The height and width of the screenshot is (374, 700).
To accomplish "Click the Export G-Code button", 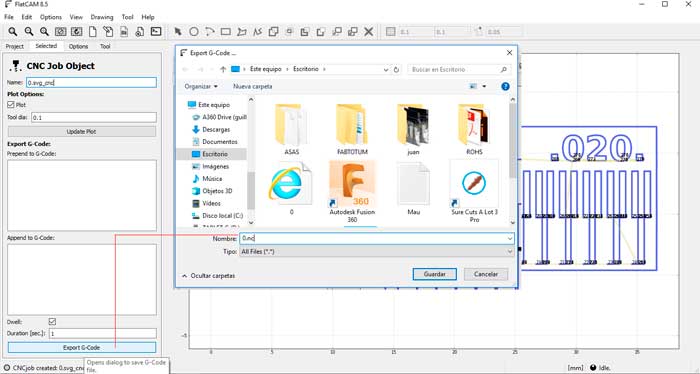I will 82,347.
